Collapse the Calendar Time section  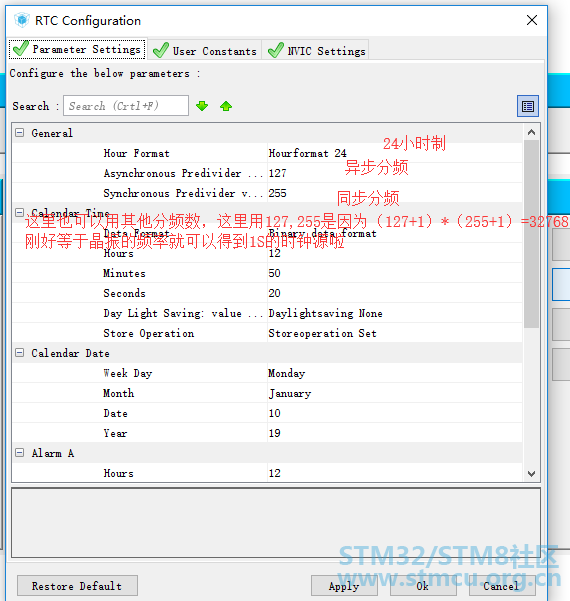pos(20,212)
